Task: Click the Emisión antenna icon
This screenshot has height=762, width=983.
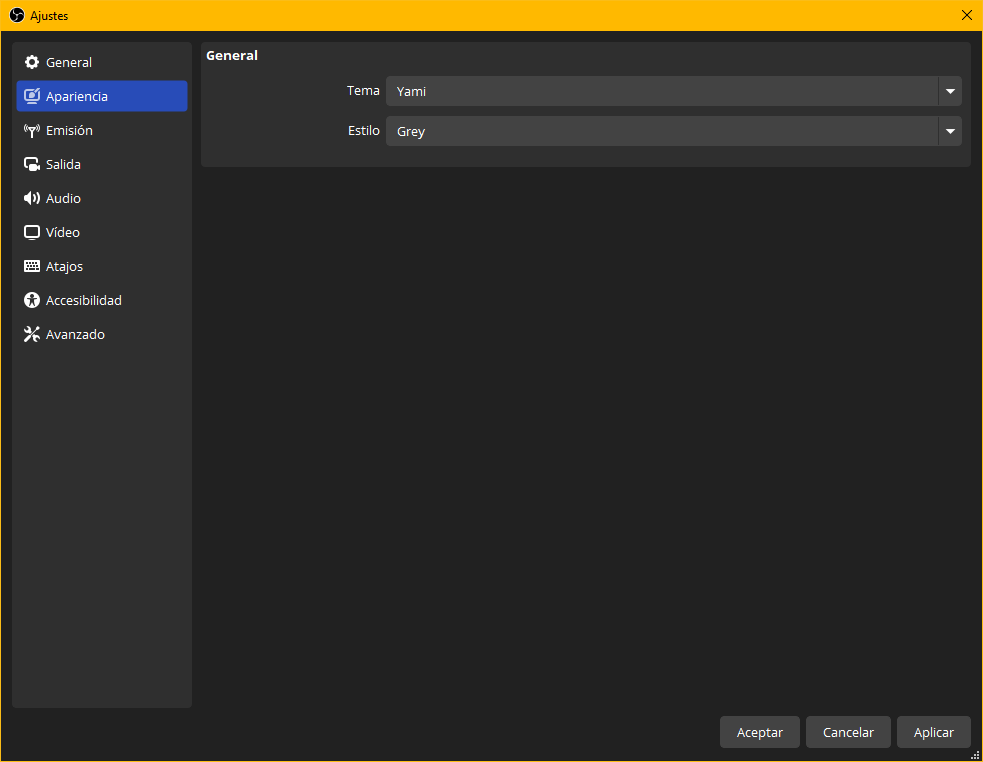Action: (31, 130)
